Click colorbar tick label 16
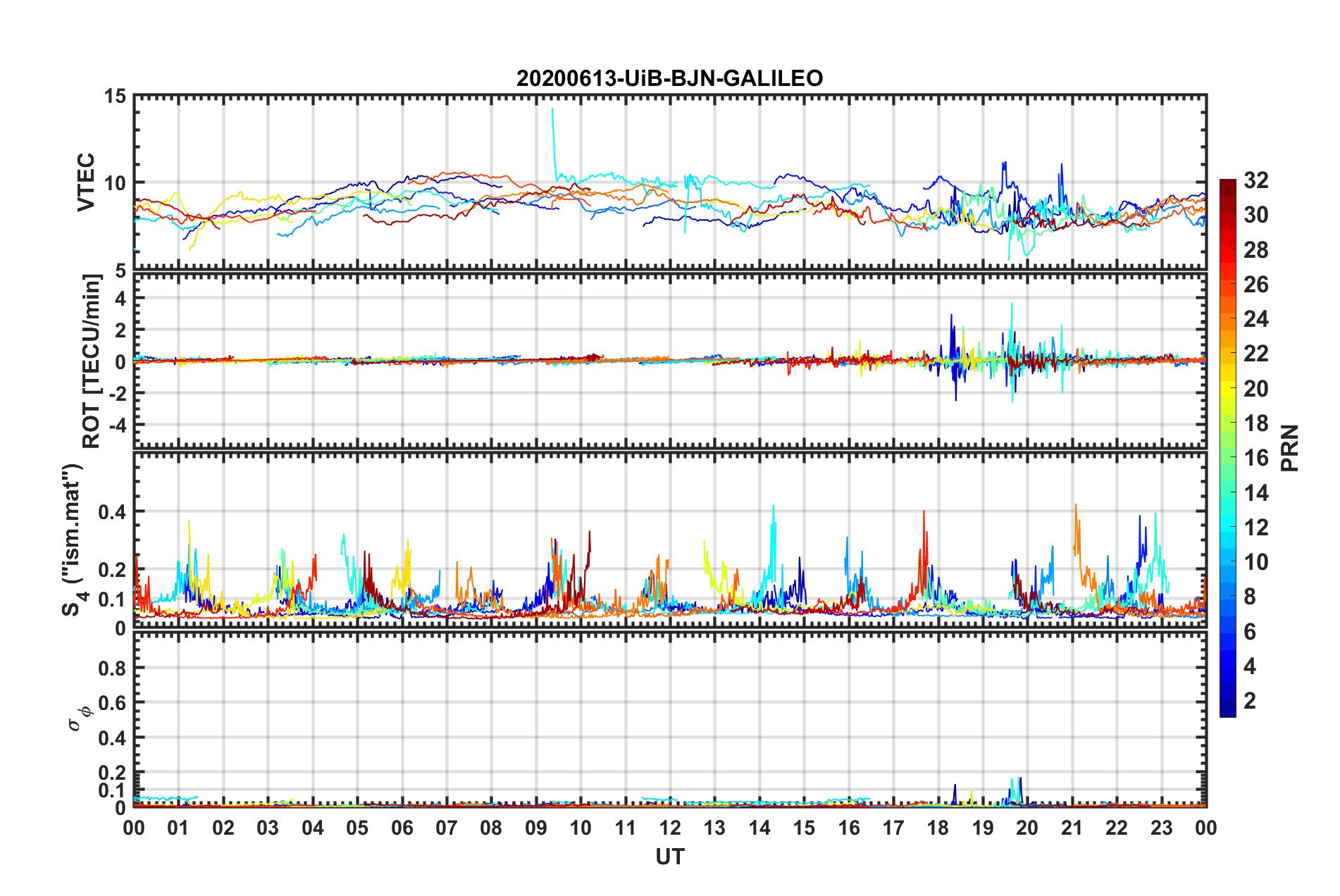1340x896 pixels. [1255, 458]
